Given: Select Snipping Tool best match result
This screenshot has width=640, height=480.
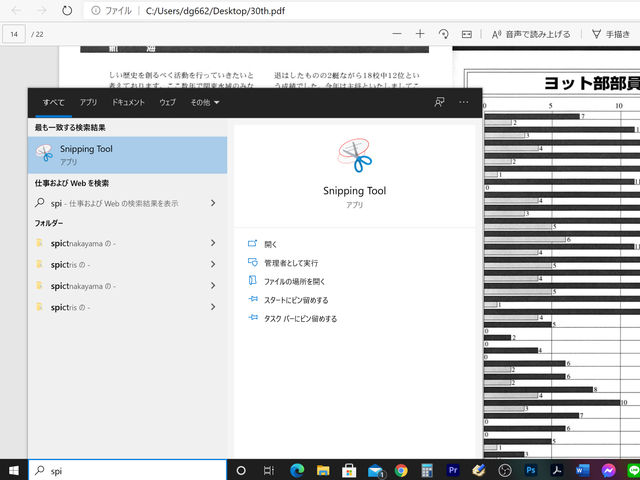Looking at the screenshot, I should pyautogui.click(x=127, y=155).
